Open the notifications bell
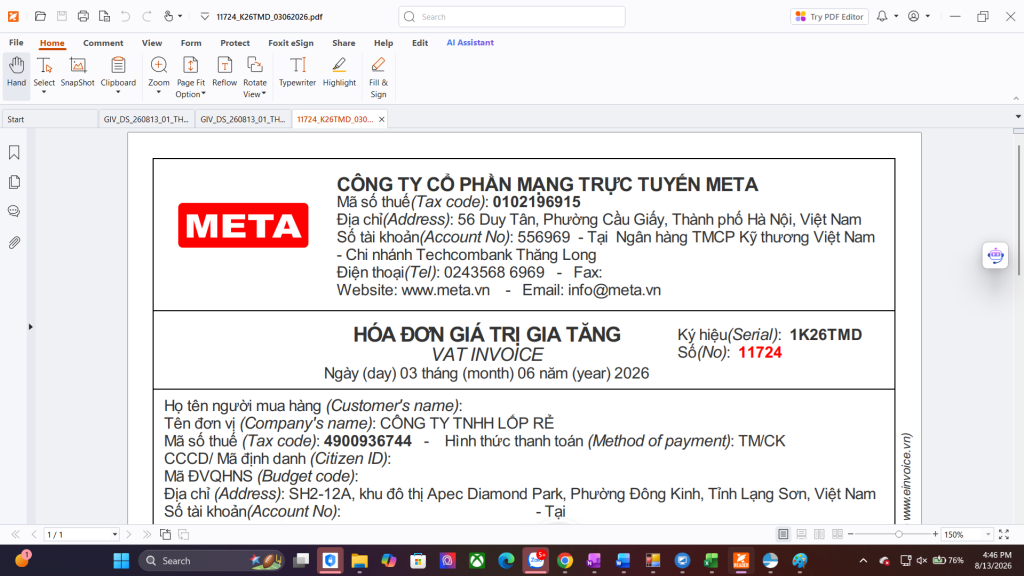The height and width of the screenshot is (576, 1024). tap(882, 16)
